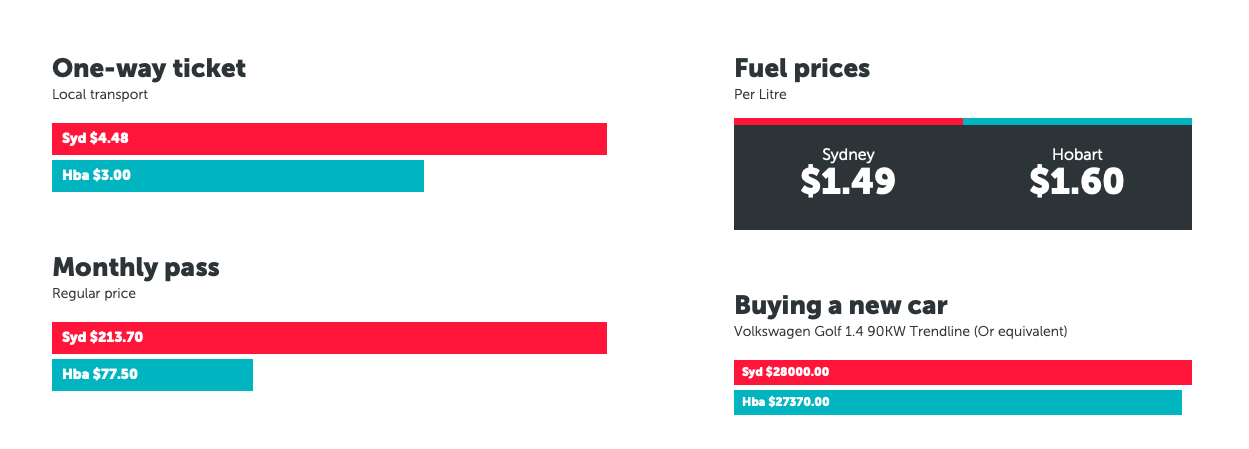Screen dimensions: 1249x449
Task: Click the red Syd $213.70 bar
Action: coord(329,338)
